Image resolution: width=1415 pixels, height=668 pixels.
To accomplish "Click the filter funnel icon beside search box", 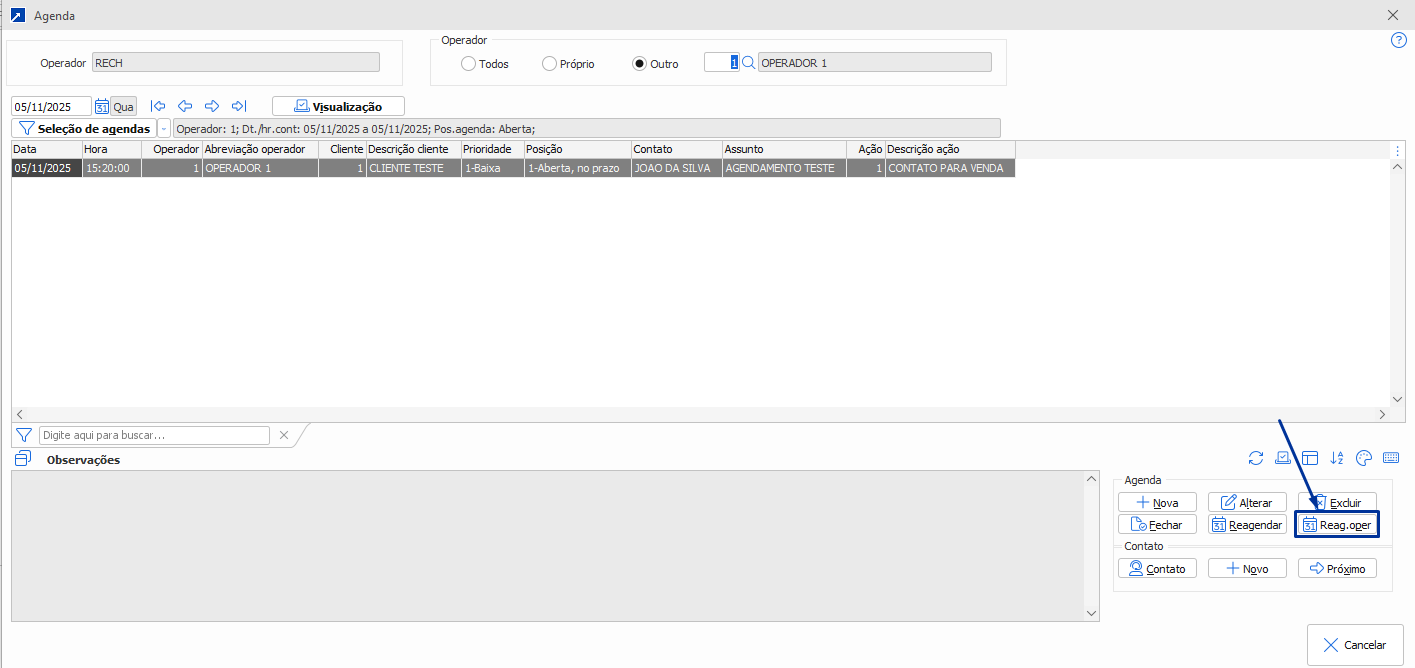I will click(24, 435).
